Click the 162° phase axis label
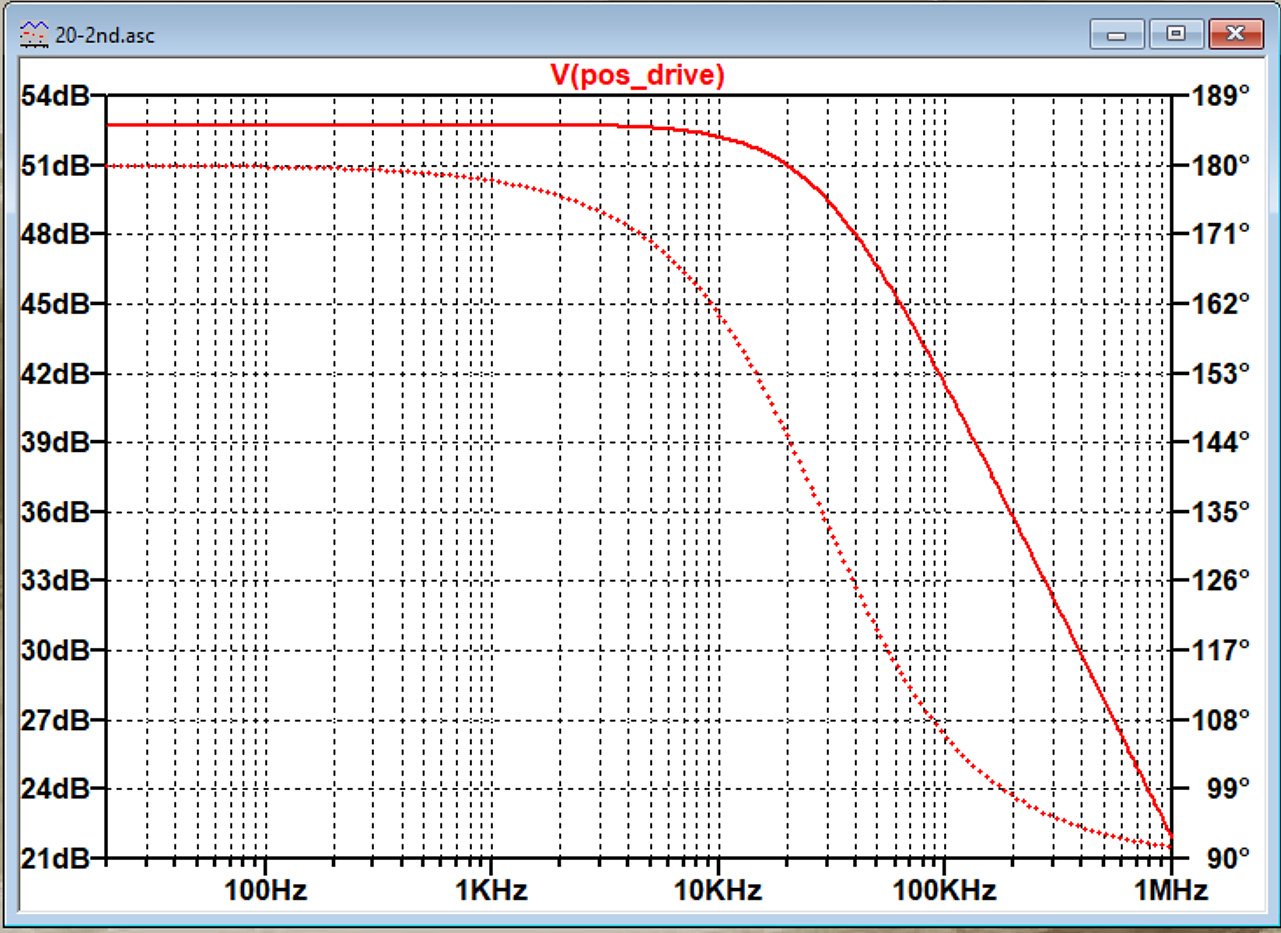The height and width of the screenshot is (933, 1281). click(x=1220, y=303)
